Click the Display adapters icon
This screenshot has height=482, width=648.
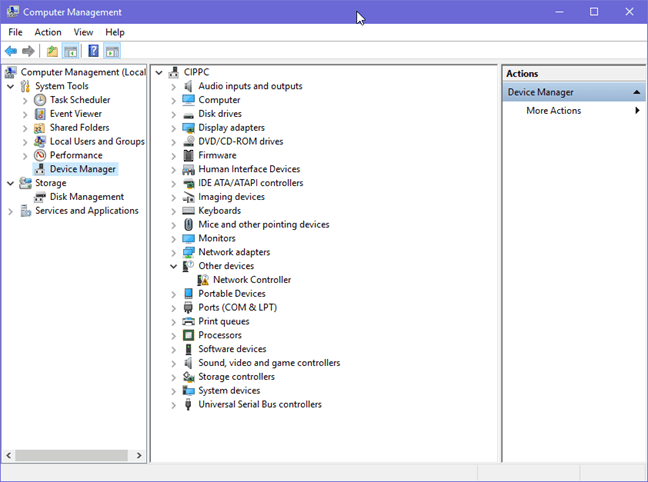(x=188, y=128)
